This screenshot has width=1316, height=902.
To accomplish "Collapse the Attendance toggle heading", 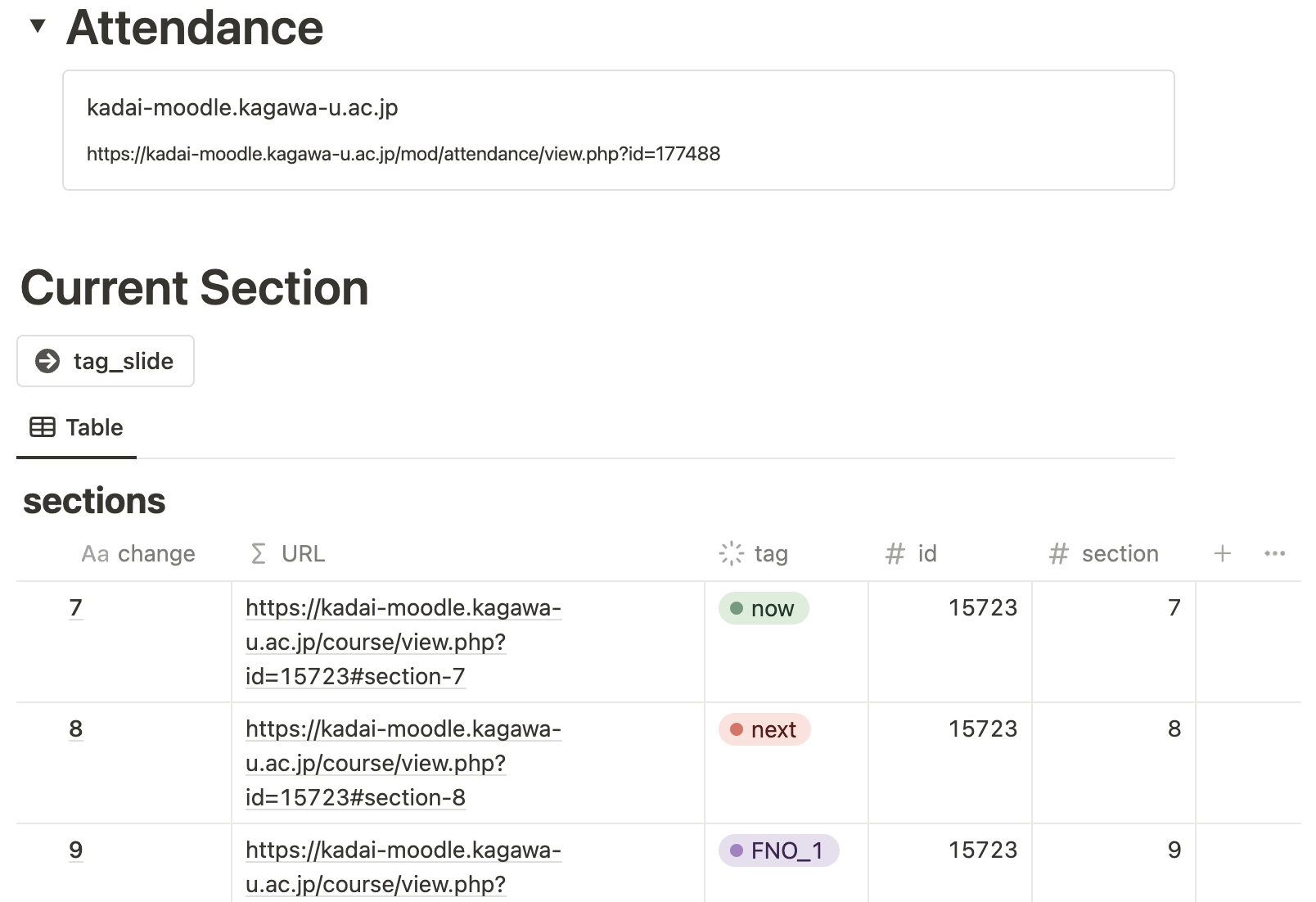I will click(x=38, y=26).
